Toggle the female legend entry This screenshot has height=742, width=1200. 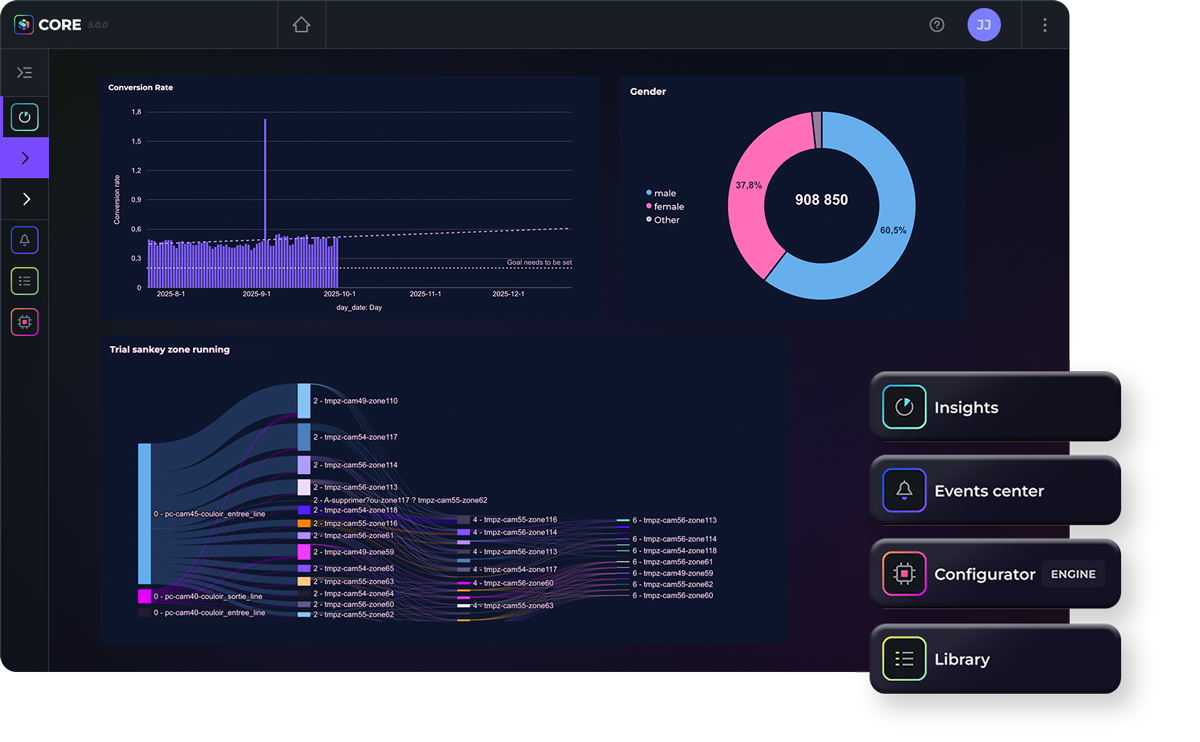668,206
